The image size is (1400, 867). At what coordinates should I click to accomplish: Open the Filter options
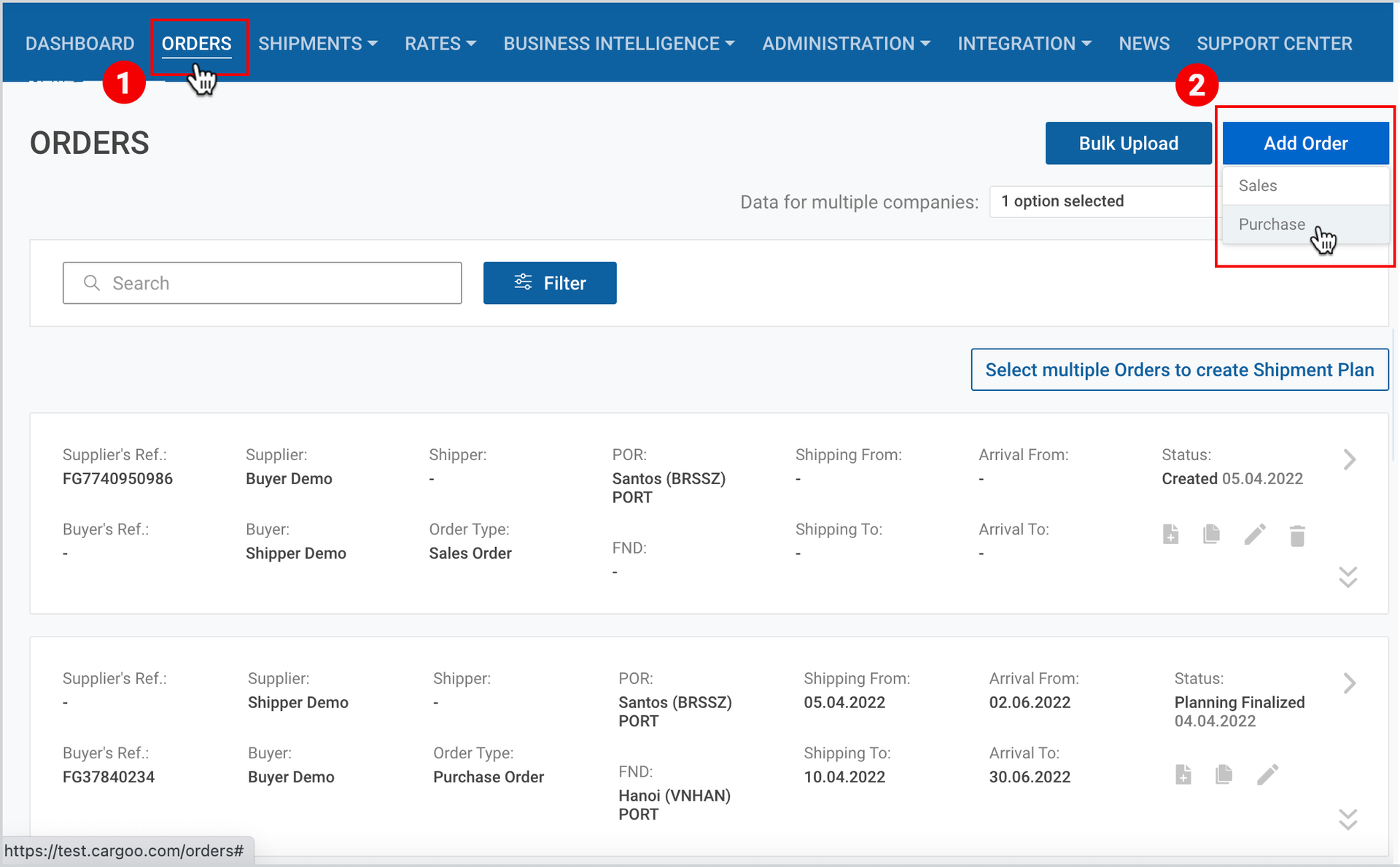[550, 283]
